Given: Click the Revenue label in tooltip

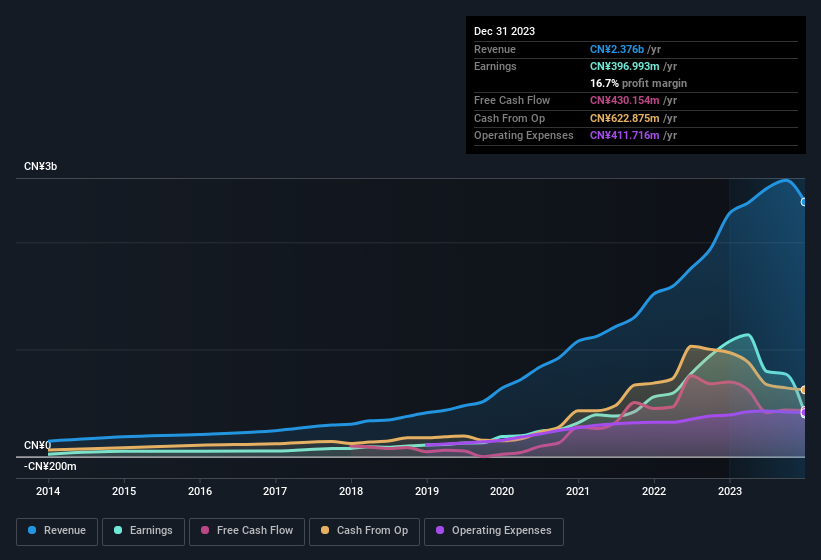Looking at the screenshot, I should [x=495, y=49].
